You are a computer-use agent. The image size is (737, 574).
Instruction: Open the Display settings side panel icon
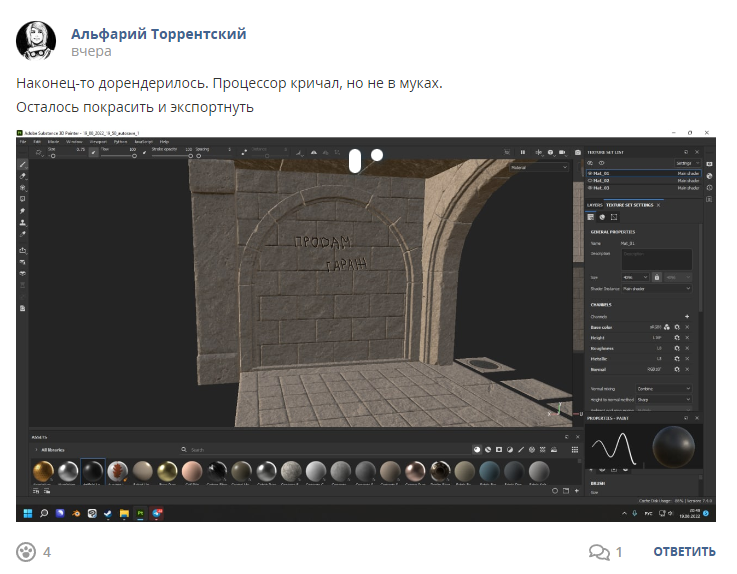coord(709,164)
